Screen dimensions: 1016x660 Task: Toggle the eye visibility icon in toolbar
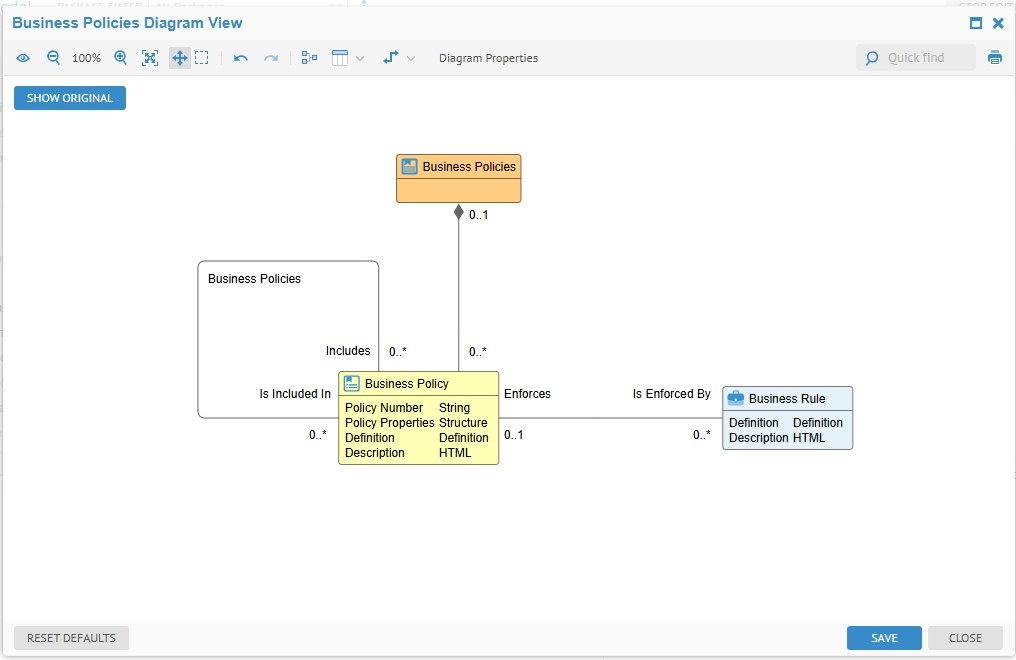pyautogui.click(x=23, y=58)
